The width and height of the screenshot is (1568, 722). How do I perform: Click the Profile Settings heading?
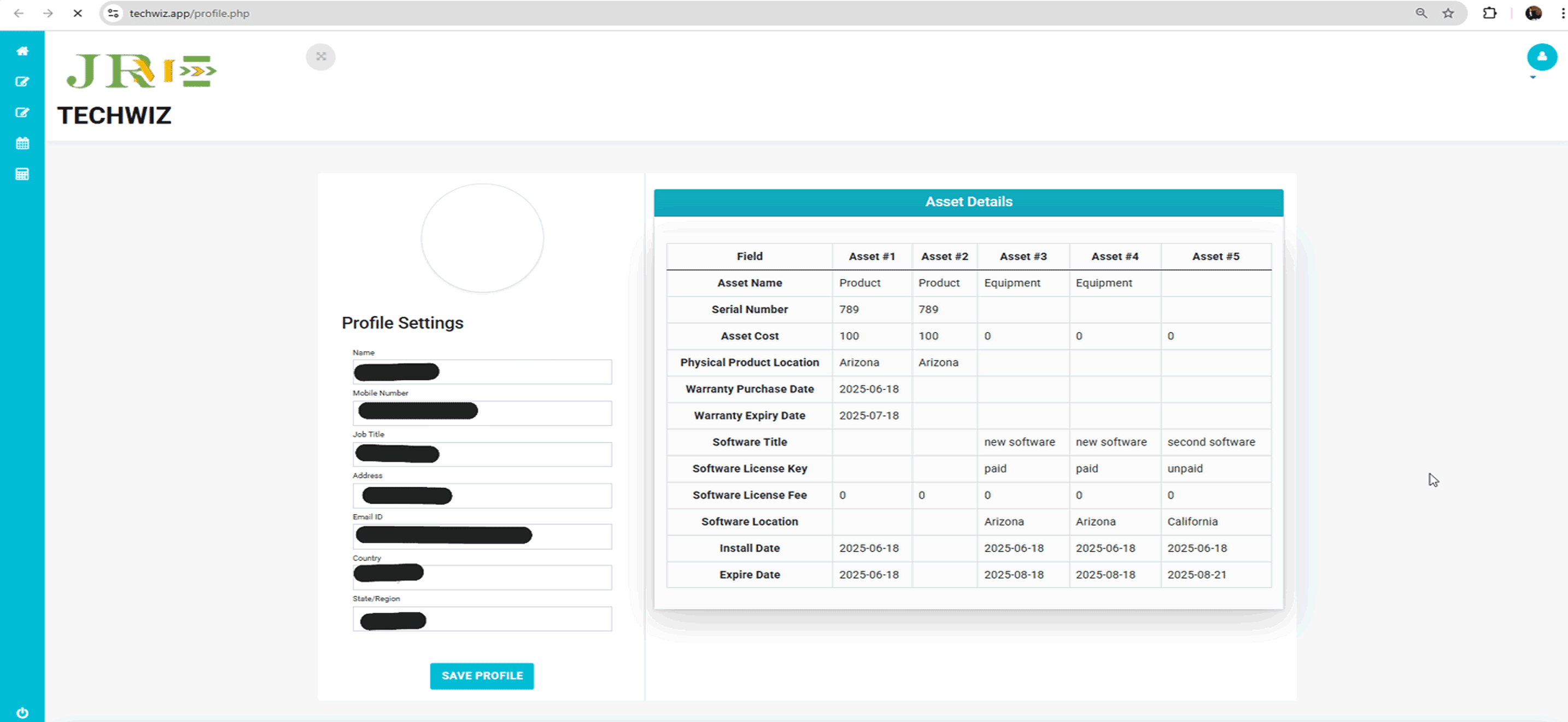pyautogui.click(x=402, y=323)
